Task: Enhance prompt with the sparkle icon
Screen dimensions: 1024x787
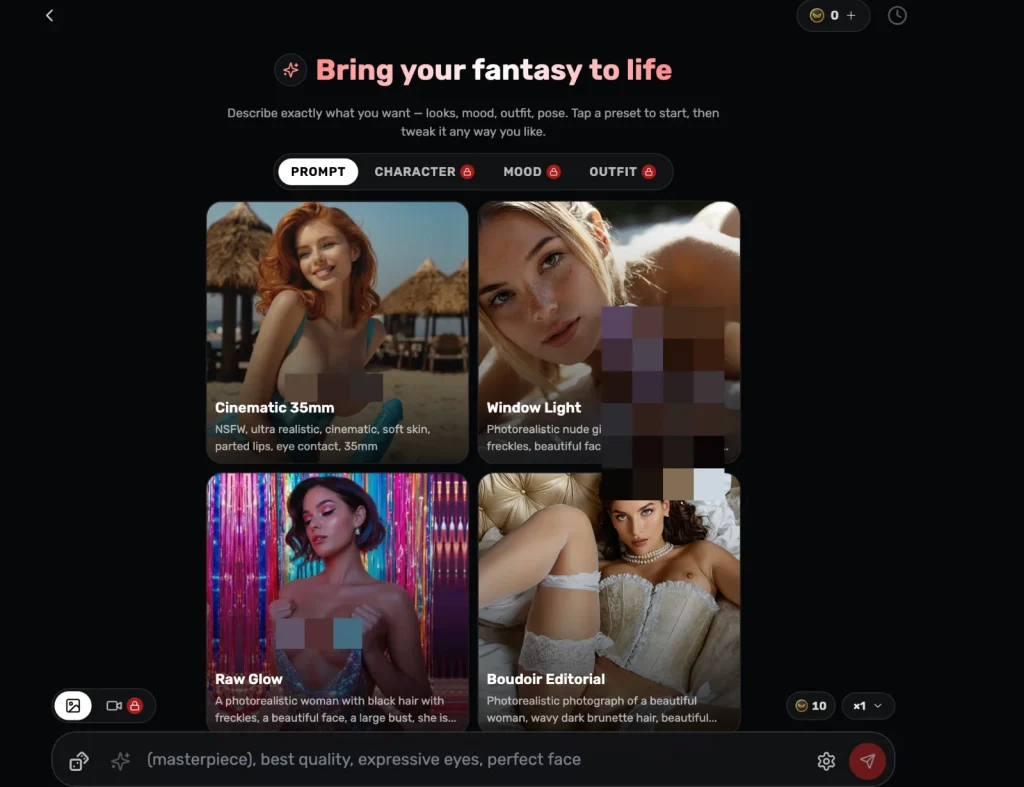Action: (120, 761)
